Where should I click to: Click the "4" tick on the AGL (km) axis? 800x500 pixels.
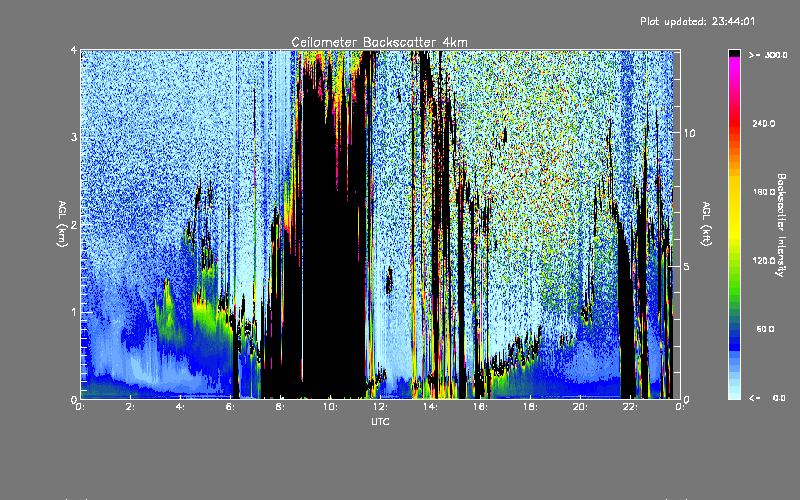74,51
